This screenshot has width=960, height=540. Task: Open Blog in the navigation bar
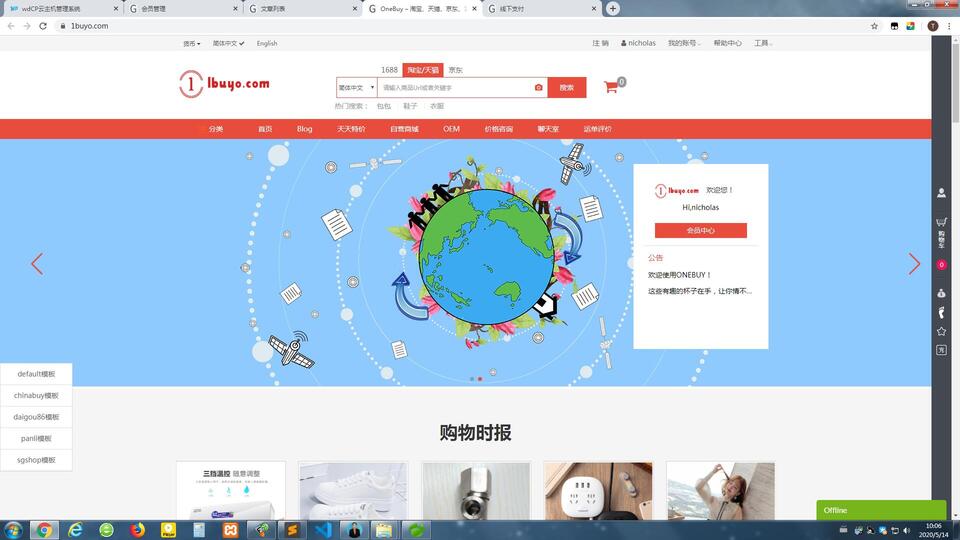click(304, 129)
